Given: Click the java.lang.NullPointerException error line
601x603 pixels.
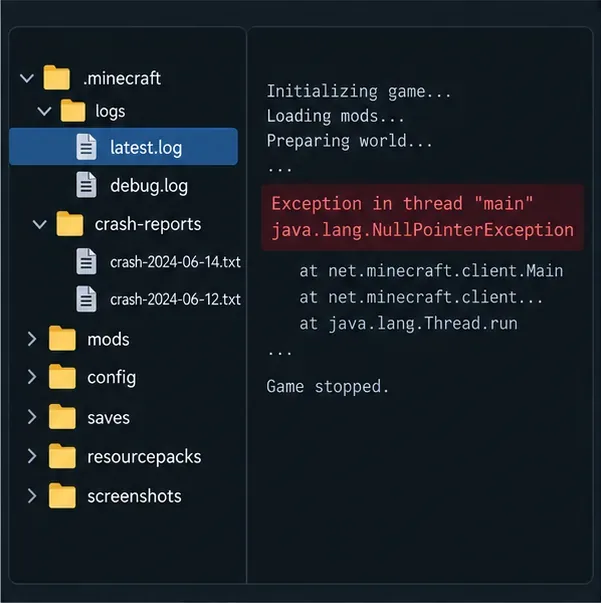Looking at the screenshot, I should coord(423,230).
